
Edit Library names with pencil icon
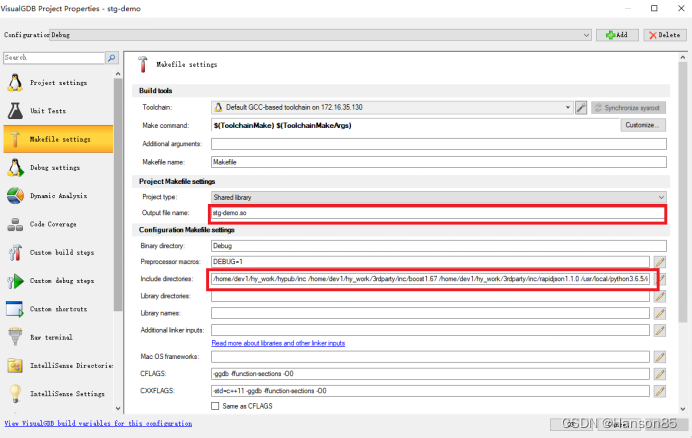click(x=660, y=313)
